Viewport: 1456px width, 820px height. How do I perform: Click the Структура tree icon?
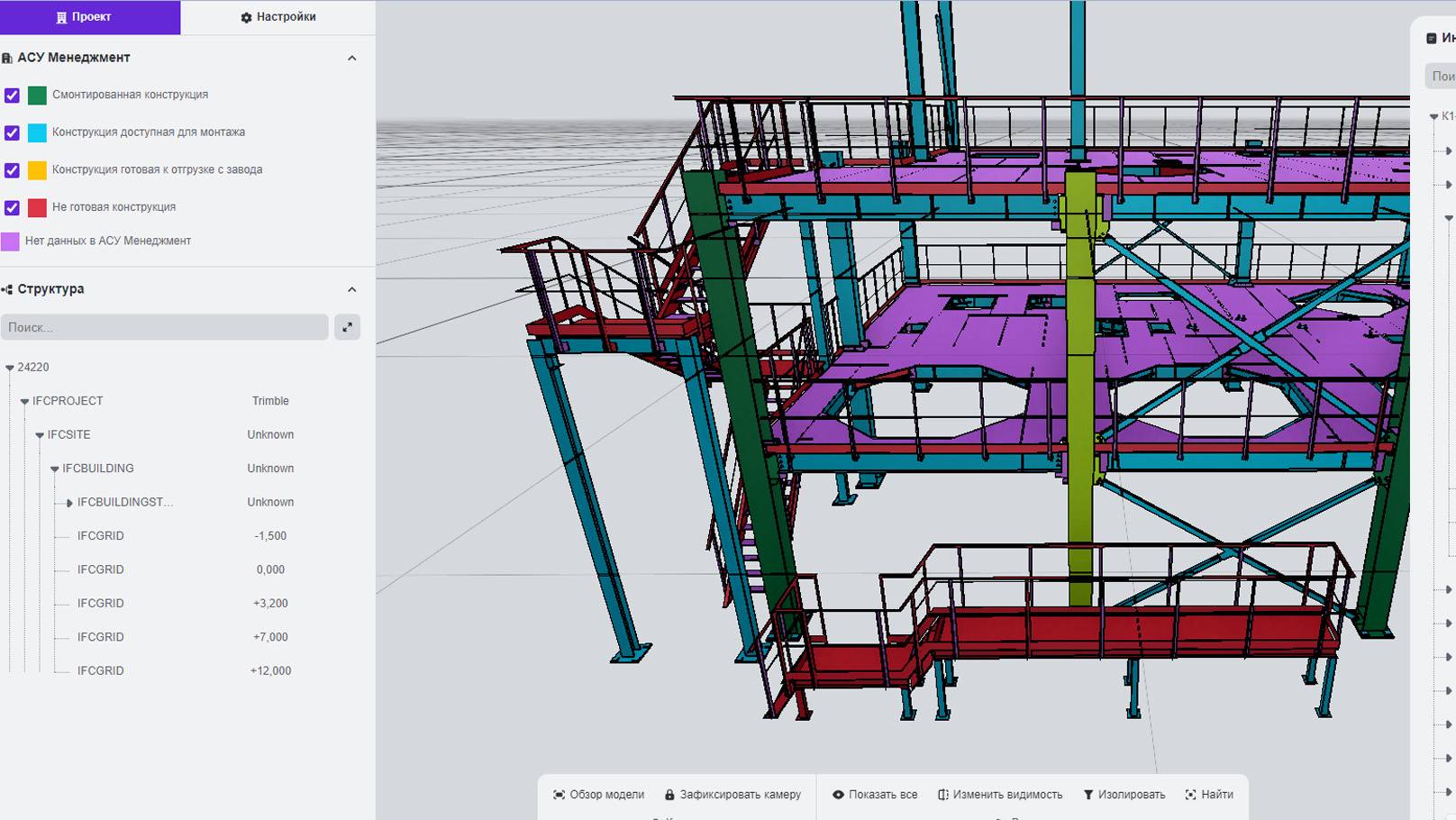[x=7, y=289]
